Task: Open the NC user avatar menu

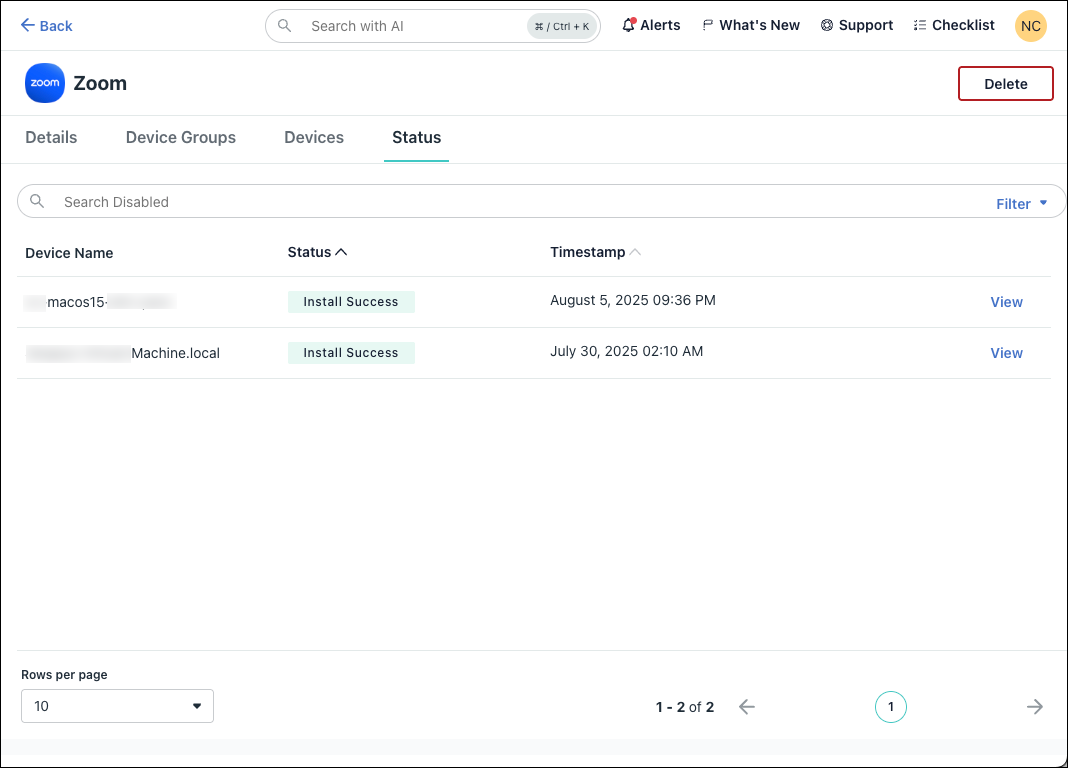Action: pyautogui.click(x=1031, y=26)
